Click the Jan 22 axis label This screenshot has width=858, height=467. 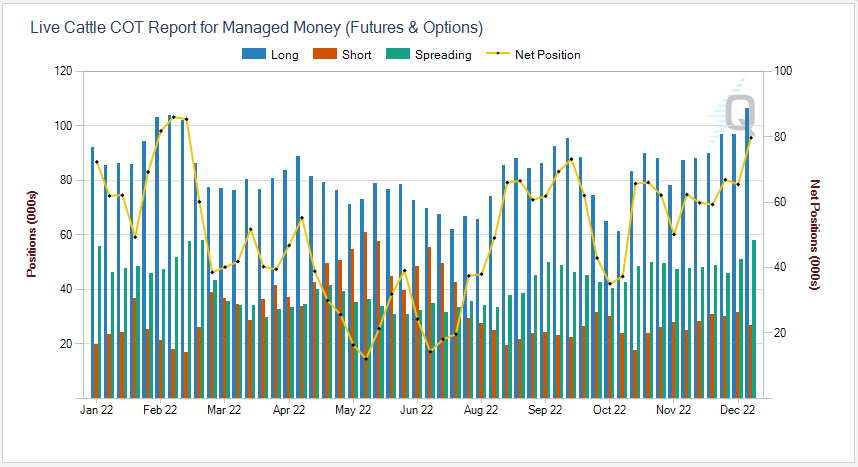[x=96, y=410]
